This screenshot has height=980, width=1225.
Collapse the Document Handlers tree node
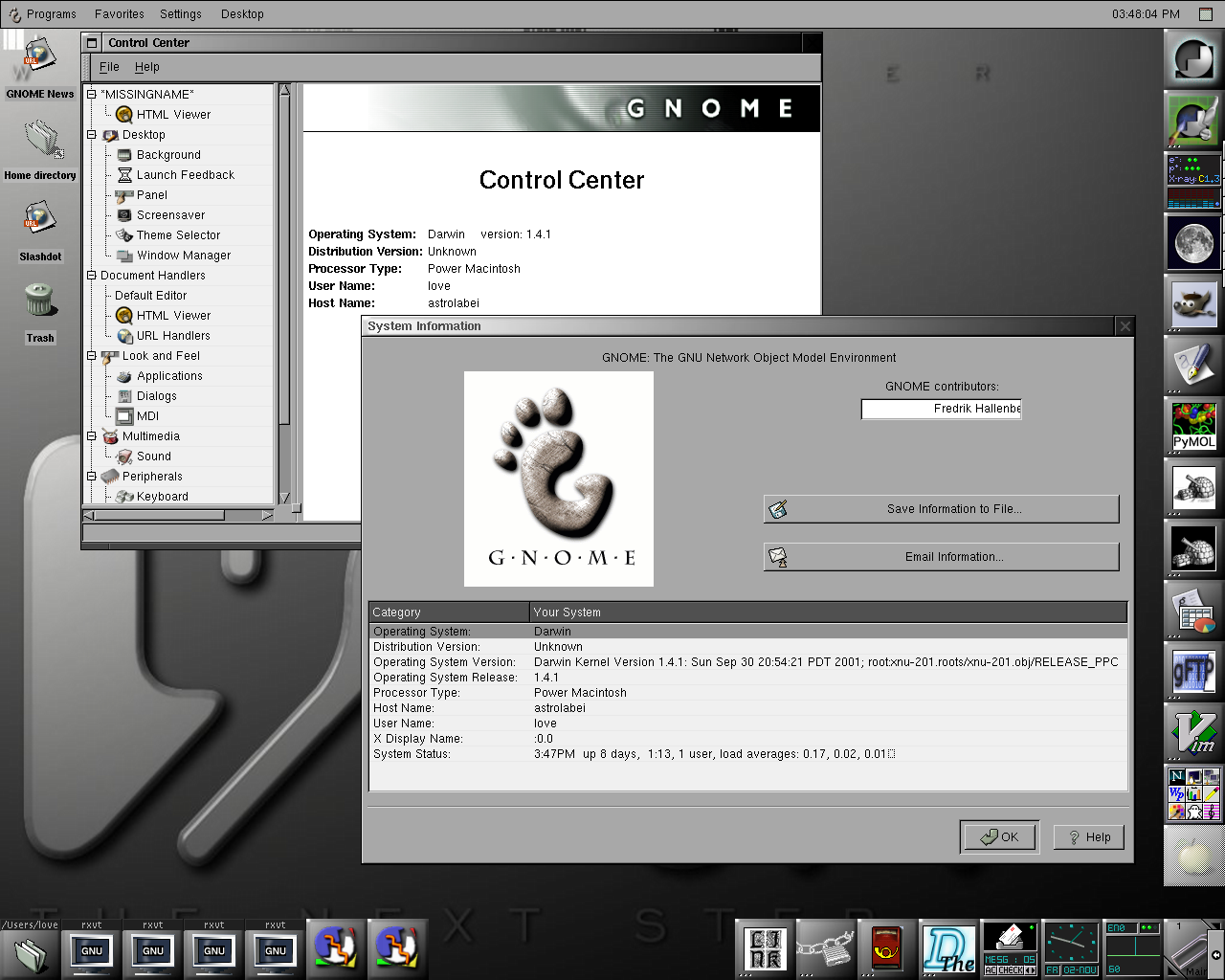(x=92, y=275)
